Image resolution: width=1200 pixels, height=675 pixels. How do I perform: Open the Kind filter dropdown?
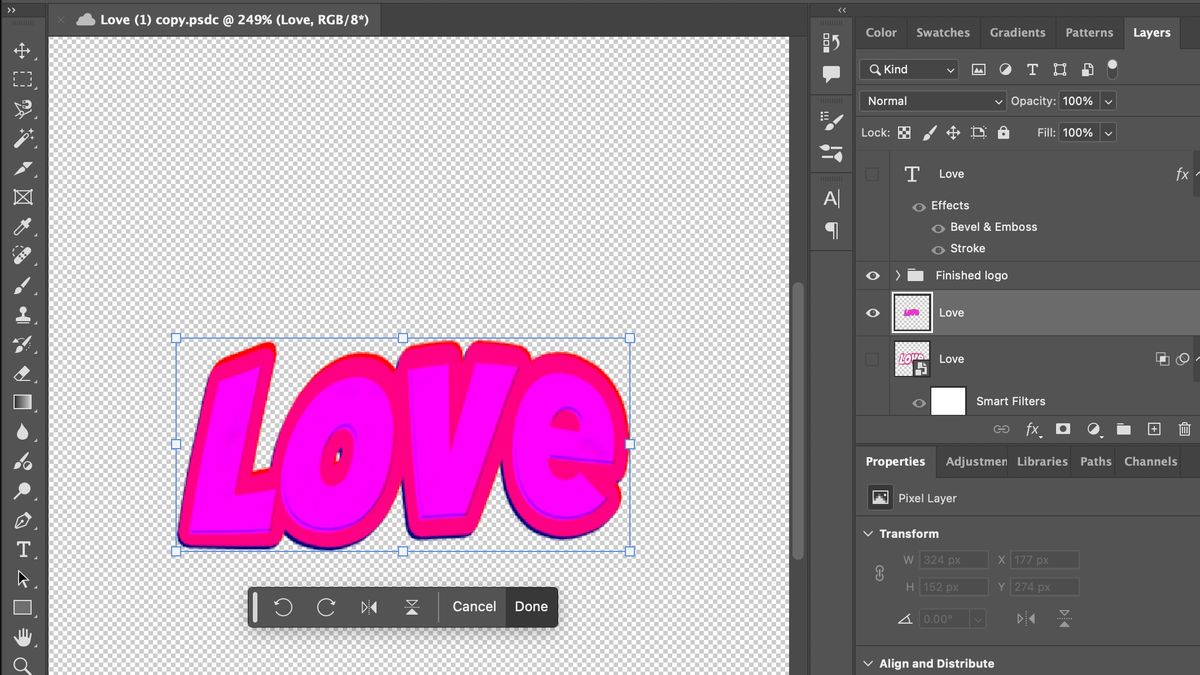click(x=908, y=69)
